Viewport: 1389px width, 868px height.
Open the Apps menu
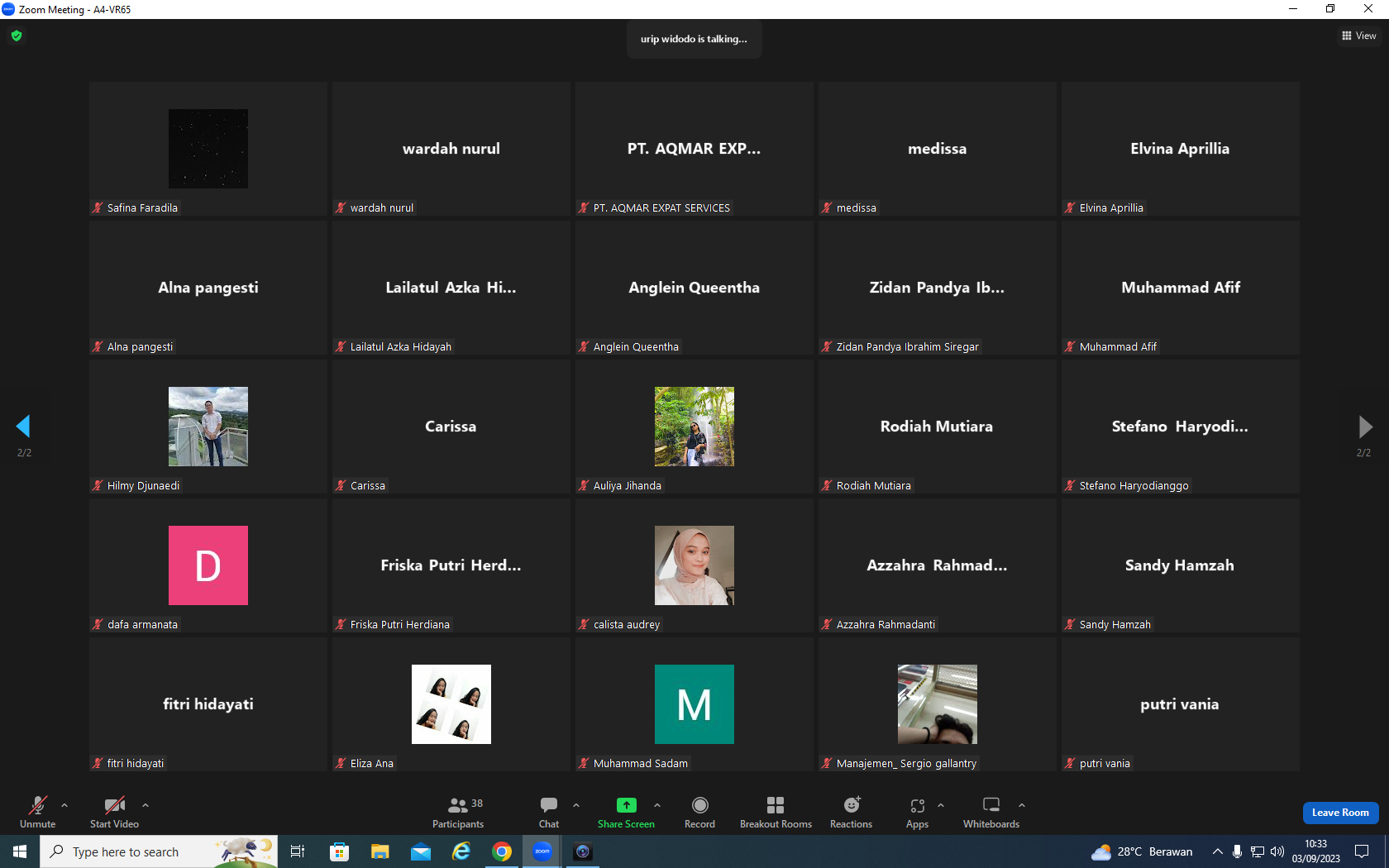917,813
